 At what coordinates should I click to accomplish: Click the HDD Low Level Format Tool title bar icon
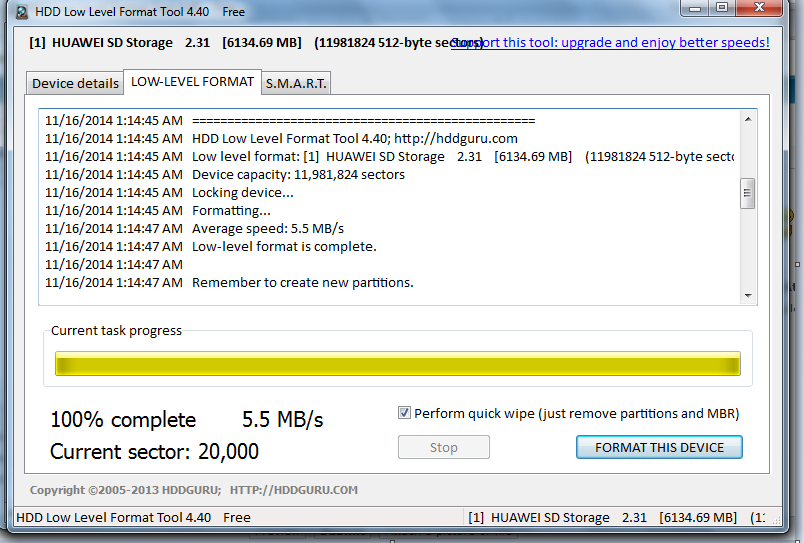pos(21,12)
